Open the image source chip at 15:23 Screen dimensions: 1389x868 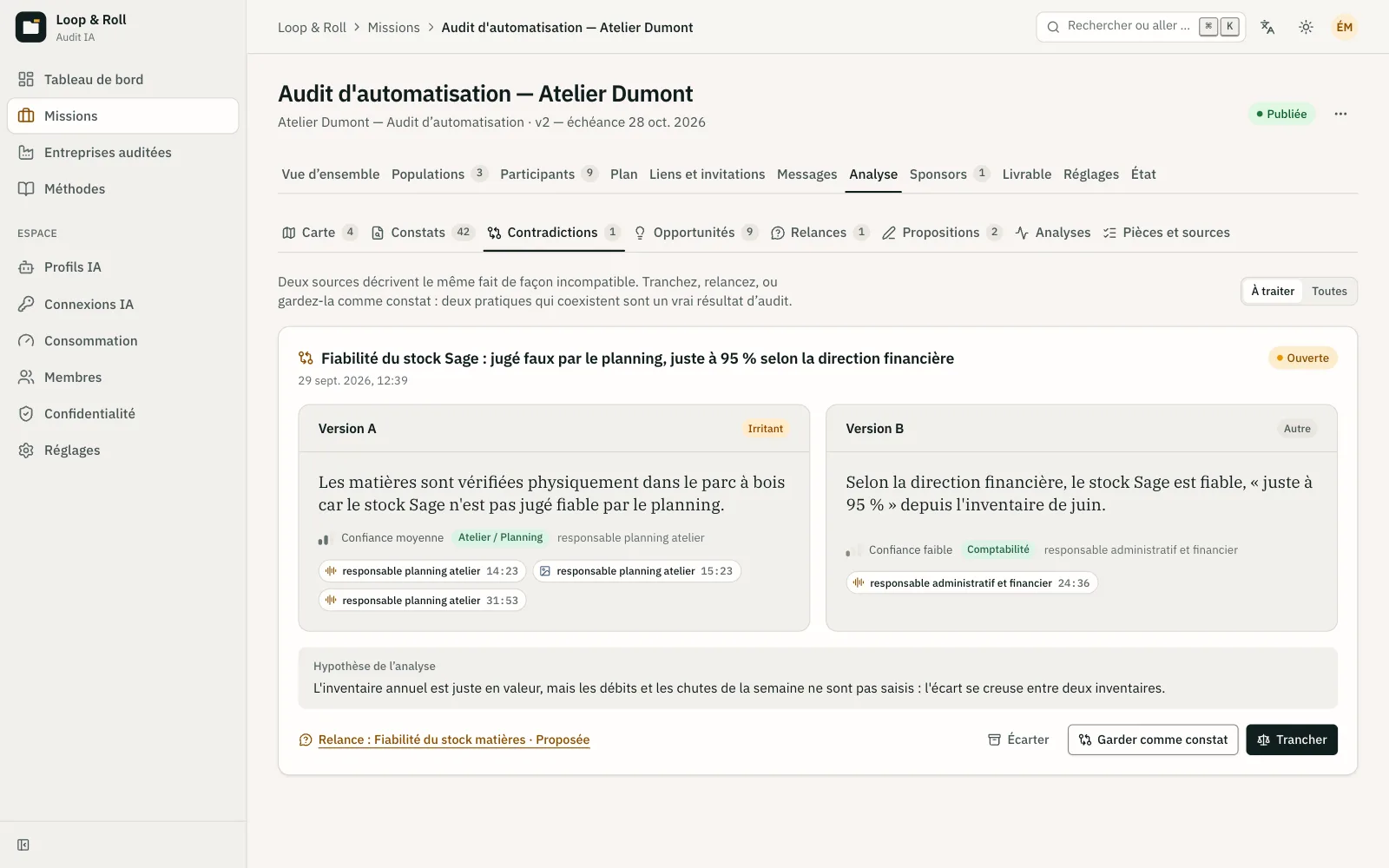[x=636, y=571]
